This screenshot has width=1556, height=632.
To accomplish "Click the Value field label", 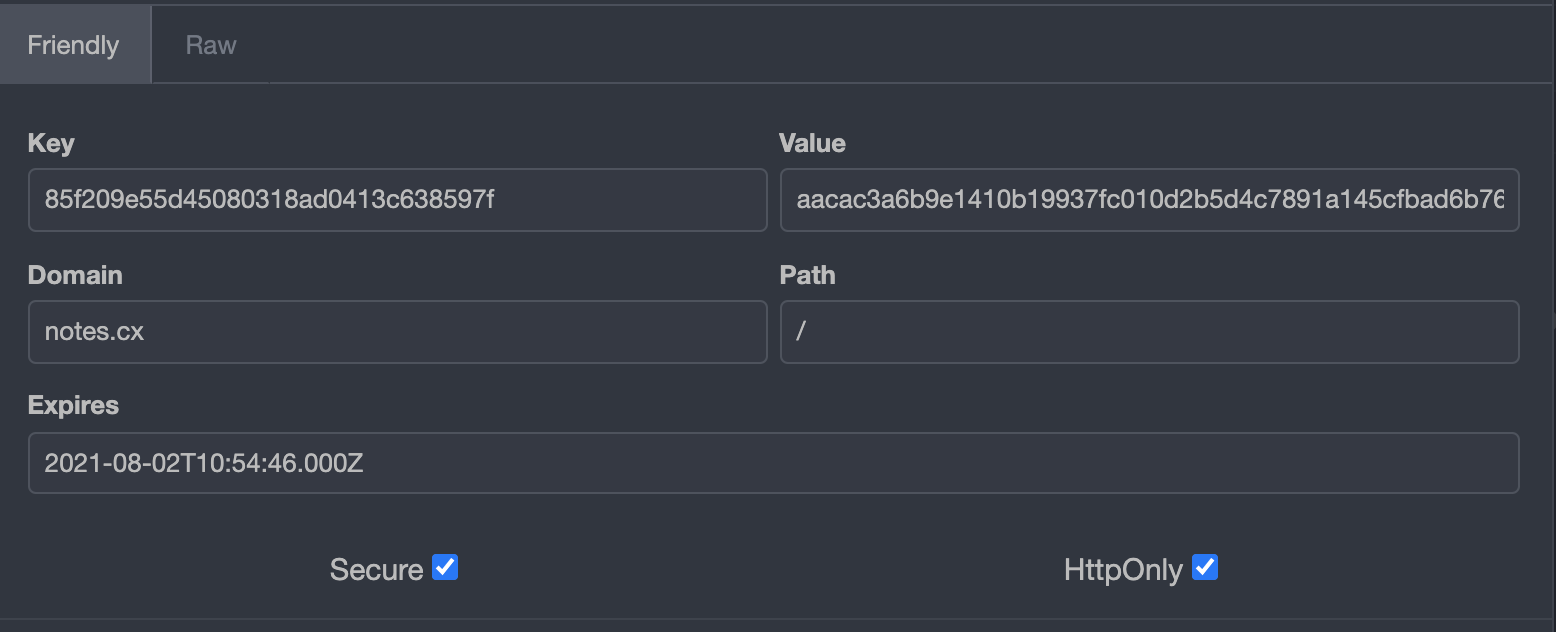I will tap(812, 144).
